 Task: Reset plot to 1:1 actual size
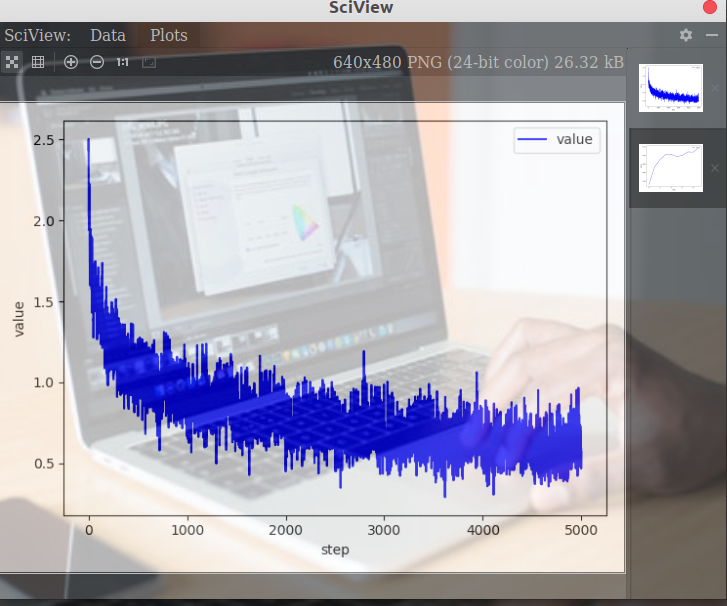pos(122,62)
